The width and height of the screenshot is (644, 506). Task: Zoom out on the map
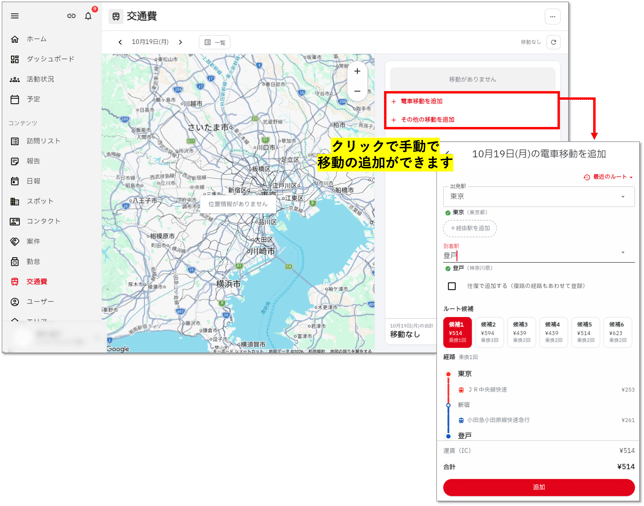(357, 91)
